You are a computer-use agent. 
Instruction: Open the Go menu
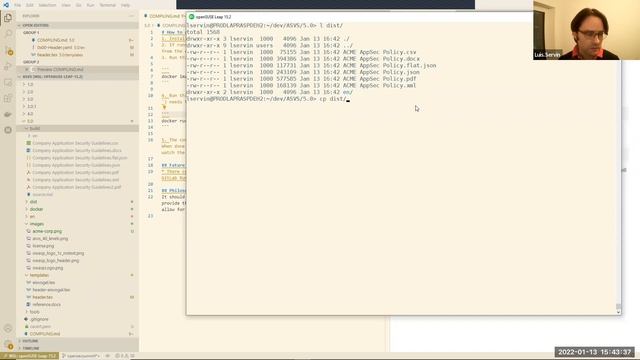79,5
